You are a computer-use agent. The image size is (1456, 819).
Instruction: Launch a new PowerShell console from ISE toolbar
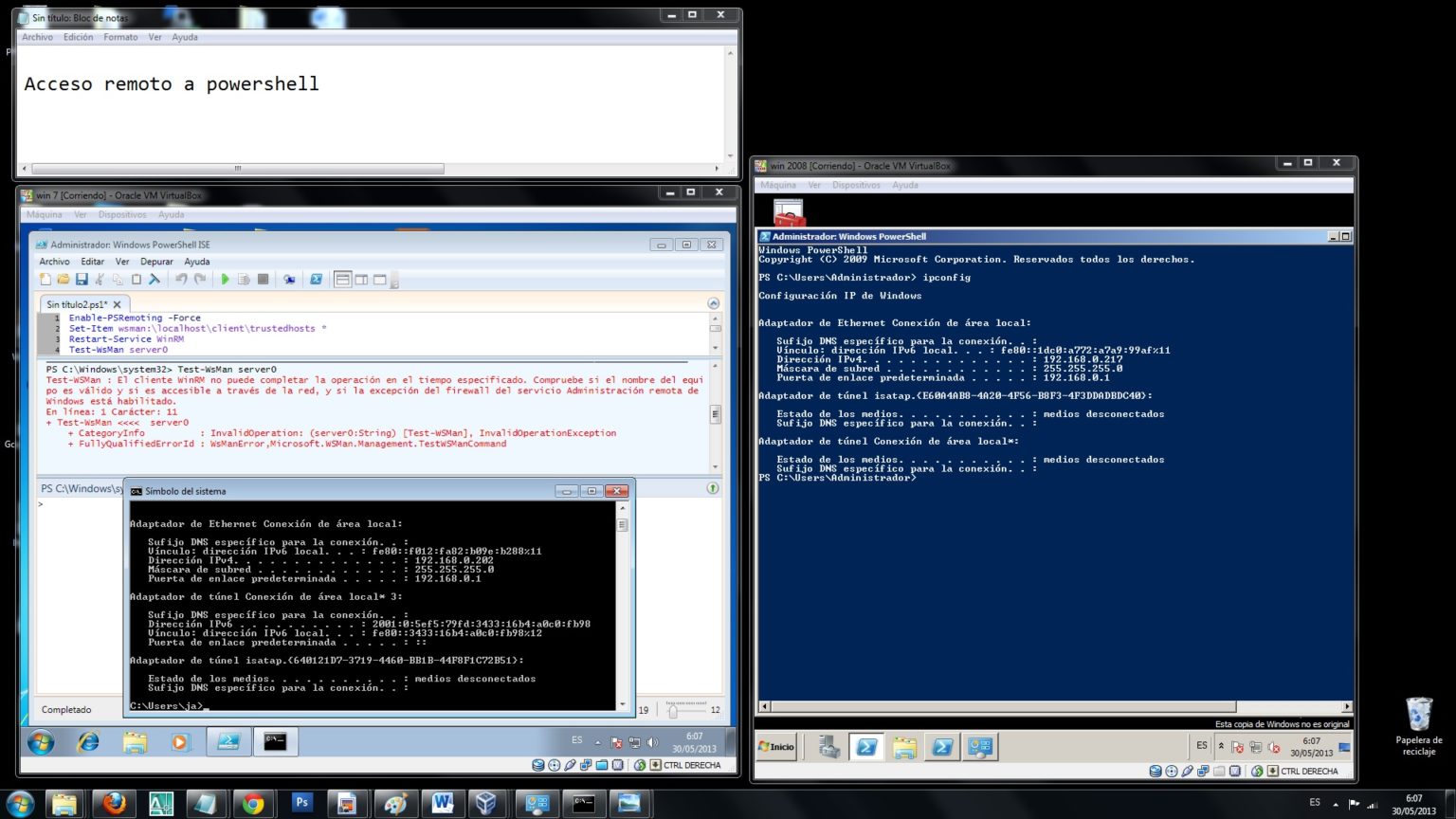(x=317, y=279)
